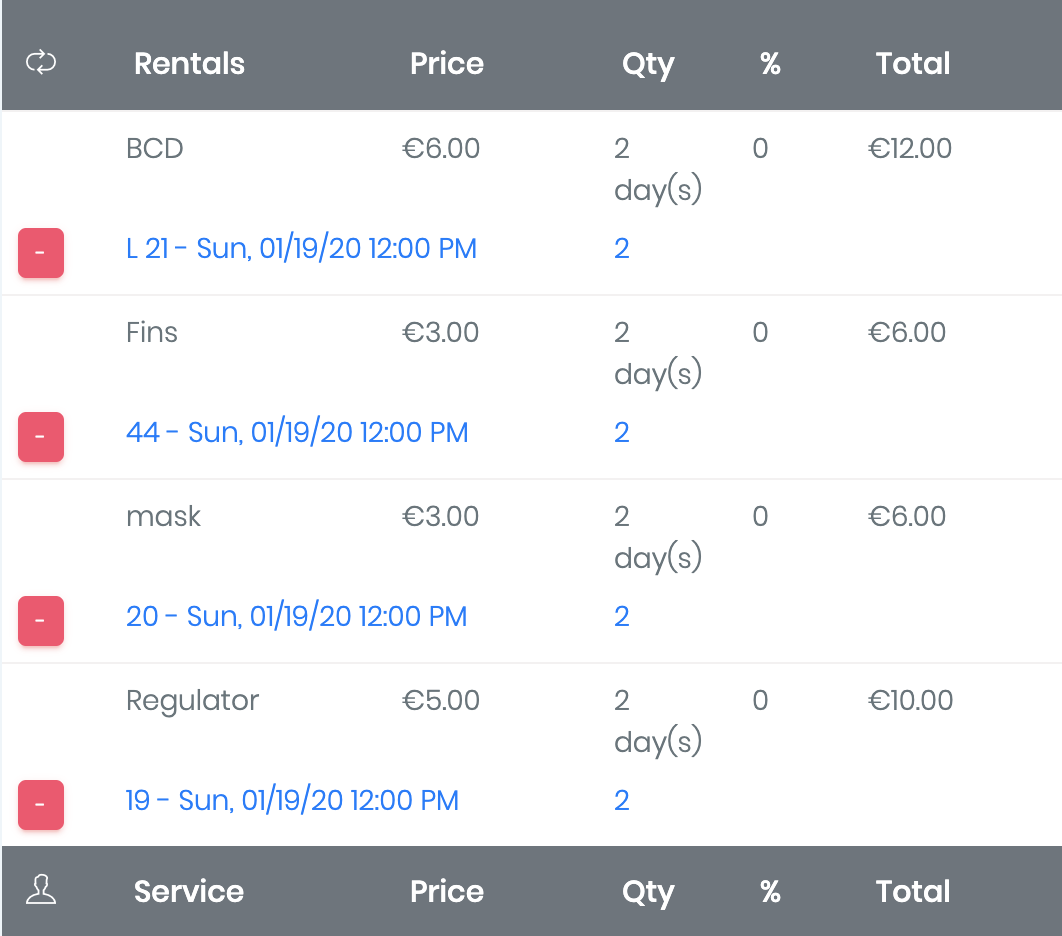The height and width of the screenshot is (936, 1062).
Task: Open the L 21 BCD rental date link
Action: (x=301, y=248)
